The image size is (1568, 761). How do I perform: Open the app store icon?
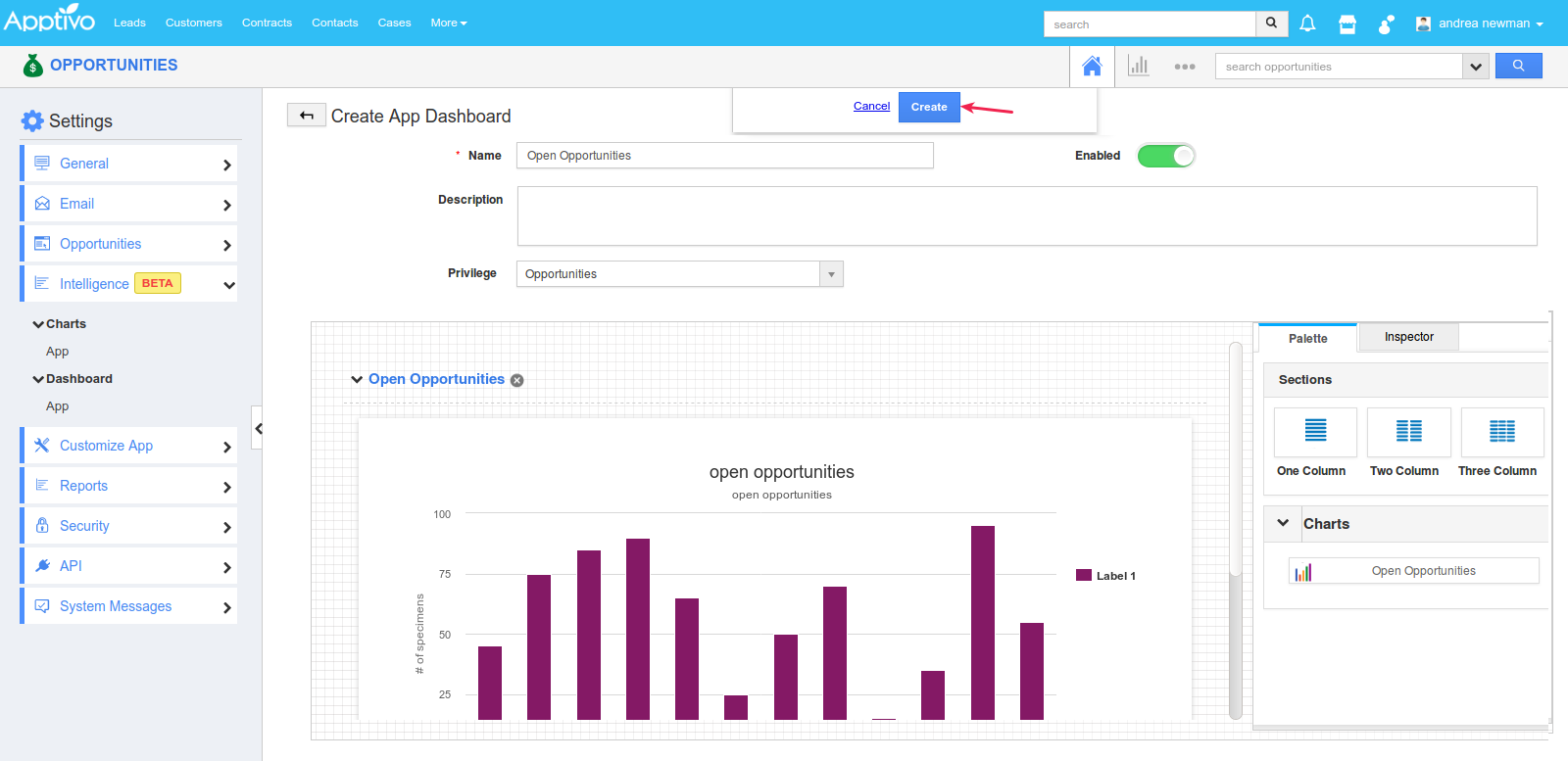[1347, 24]
